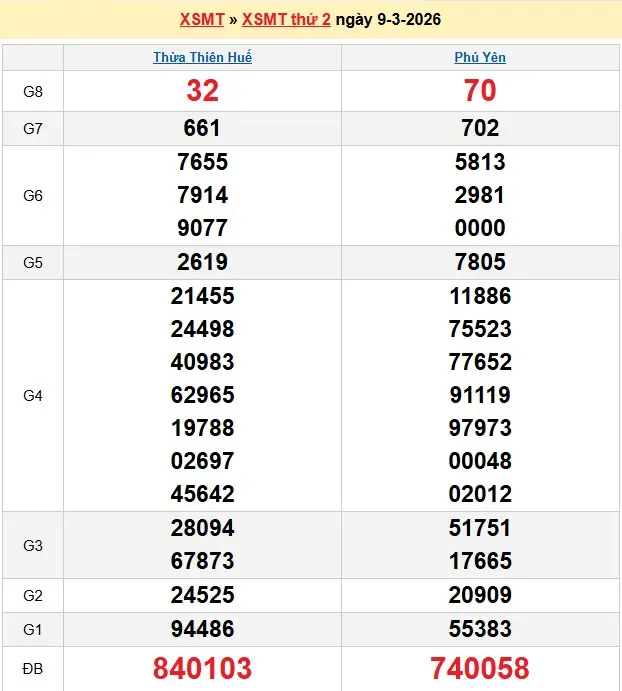Click the G4 row label
The width and height of the screenshot is (622, 691).
tap(33, 395)
